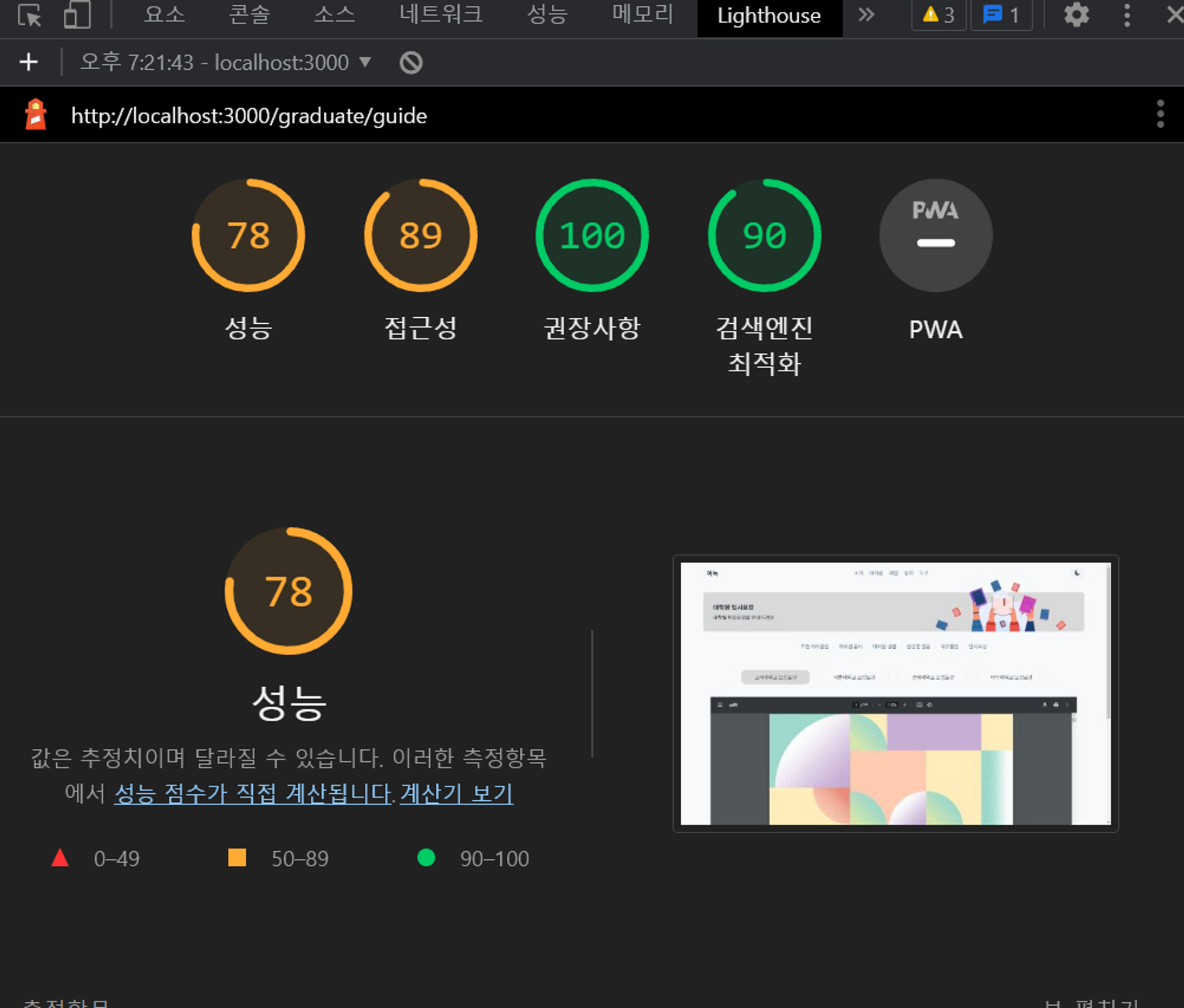Click the plus icon for new report
This screenshot has height=1008, width=1184.
coord(28,62)
